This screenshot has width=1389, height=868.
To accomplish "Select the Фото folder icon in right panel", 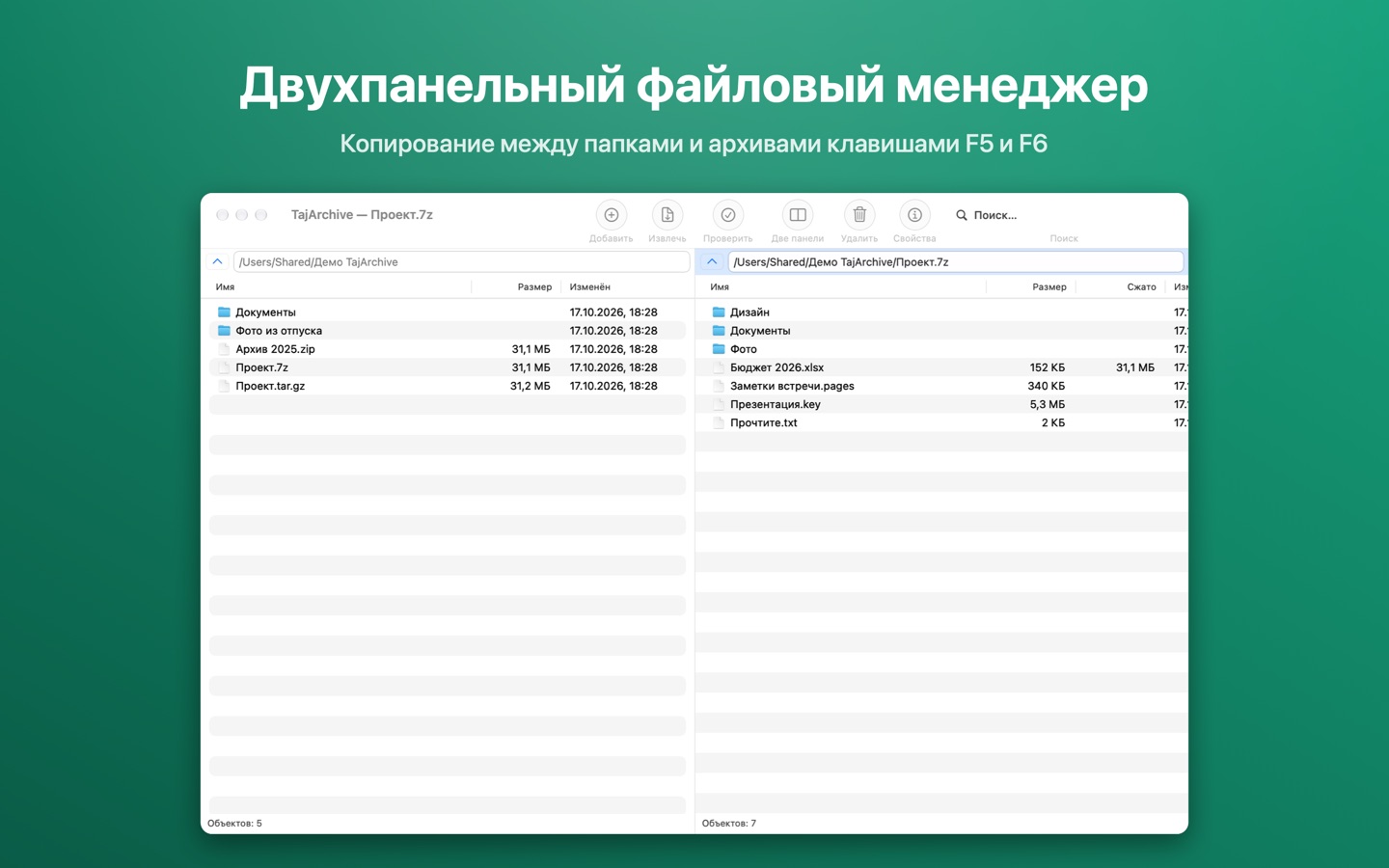I will pyautogui.click(x=719, y=349).
